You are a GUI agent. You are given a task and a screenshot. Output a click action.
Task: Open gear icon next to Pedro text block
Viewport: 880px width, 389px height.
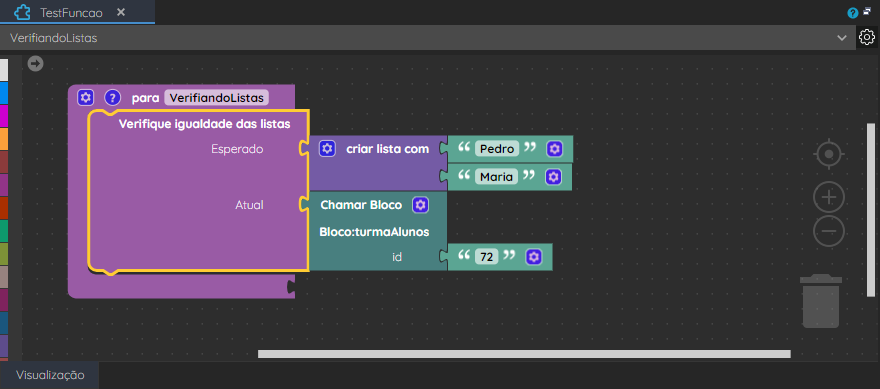pyautogui.click(x=554, y=149)
